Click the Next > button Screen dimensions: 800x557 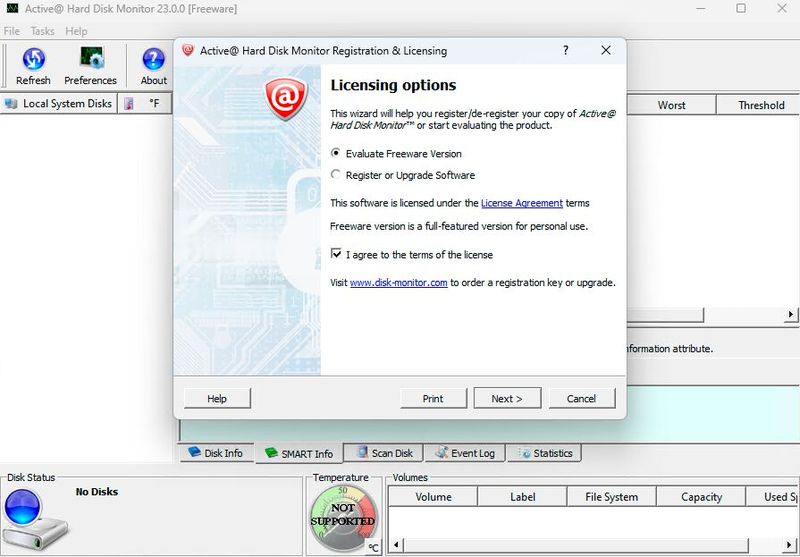coord(507,398)
